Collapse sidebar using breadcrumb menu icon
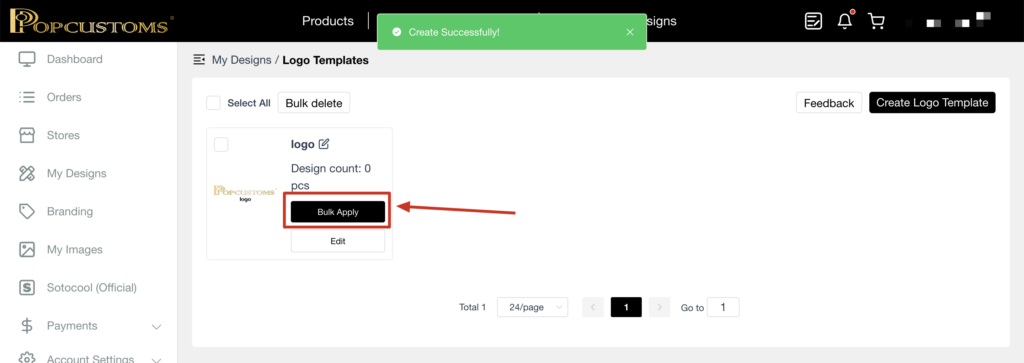Image resolution: width=1024 pixels, height=363 pixels. tap(199, 60)
